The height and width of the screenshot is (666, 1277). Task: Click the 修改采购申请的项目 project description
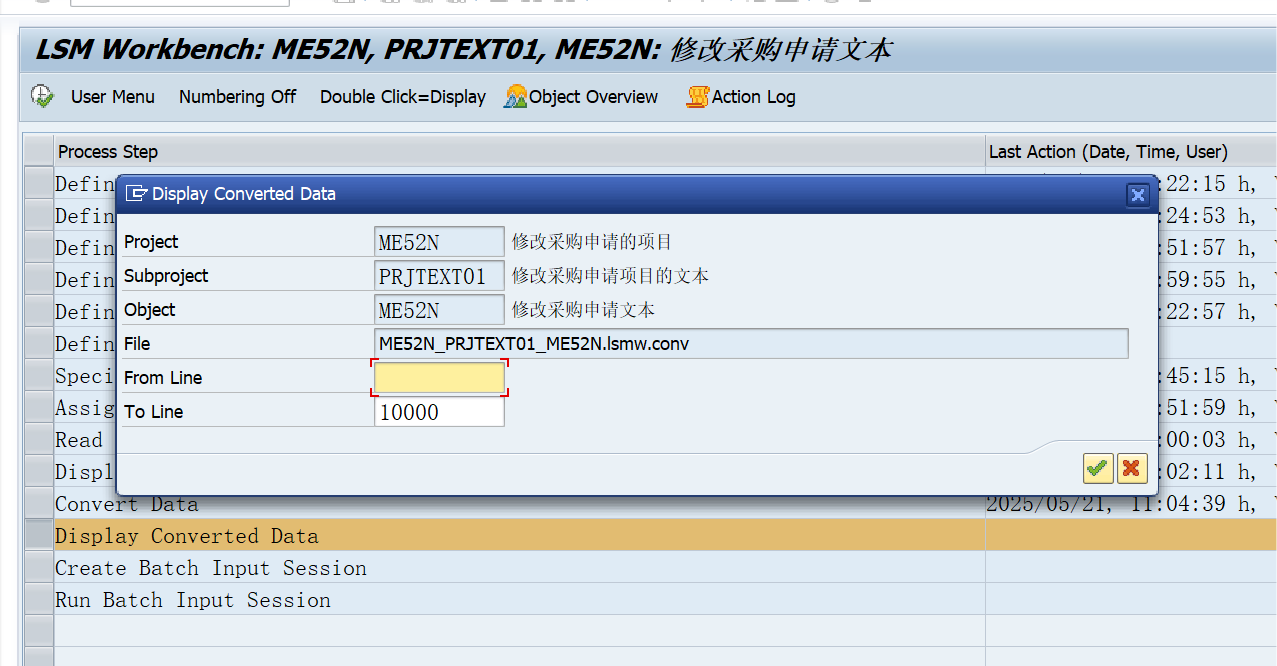coord(592,241)
